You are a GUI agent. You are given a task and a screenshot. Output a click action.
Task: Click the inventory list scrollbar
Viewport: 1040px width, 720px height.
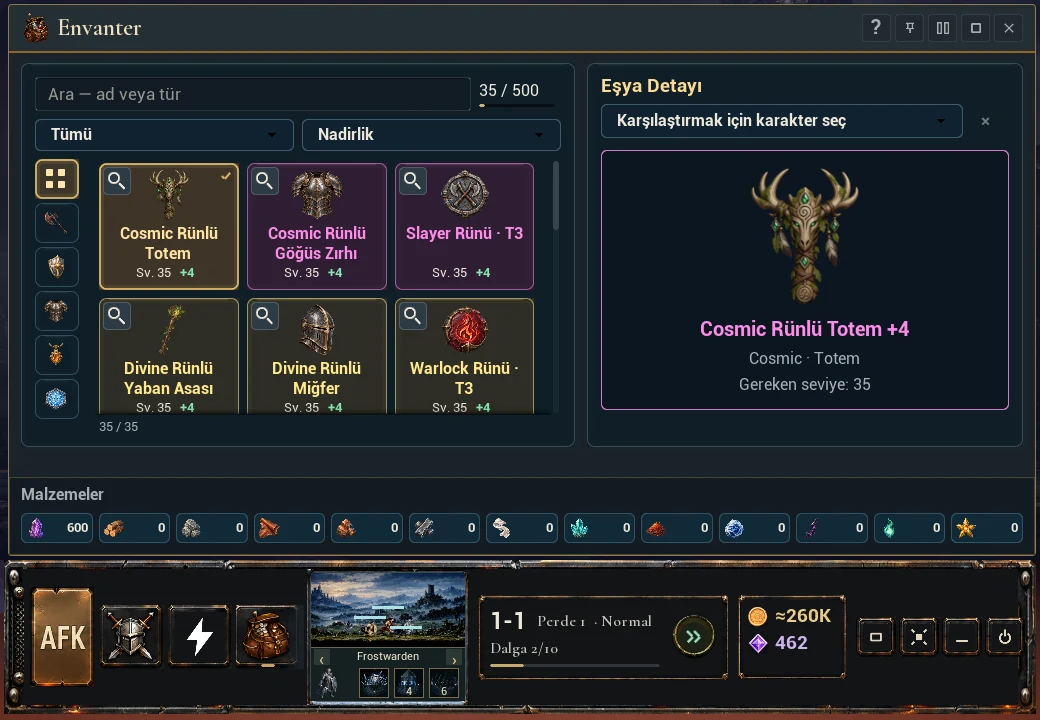pos(556,196)
